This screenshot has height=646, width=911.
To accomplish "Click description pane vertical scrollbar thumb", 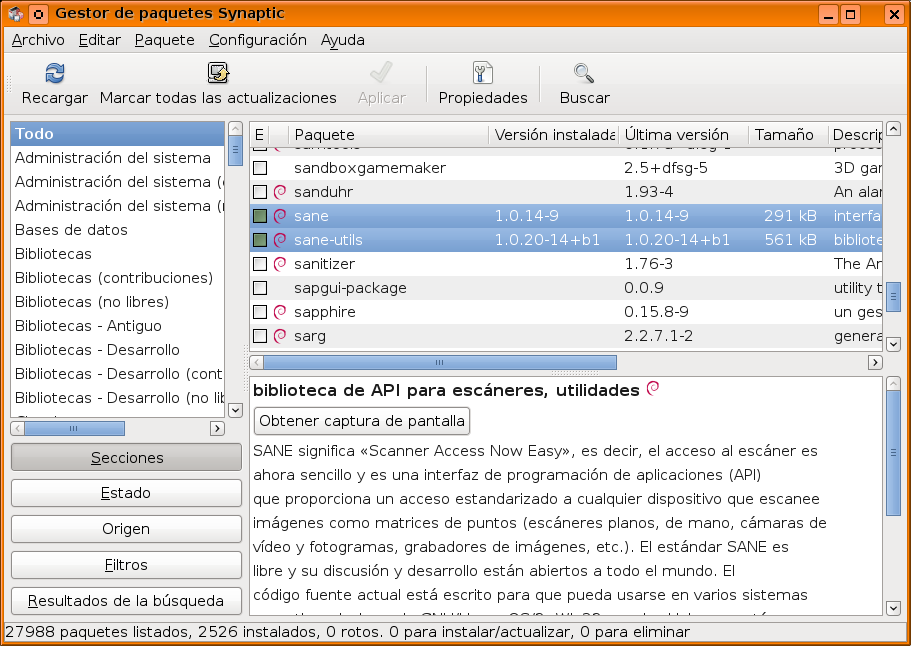I will (894, 453).
